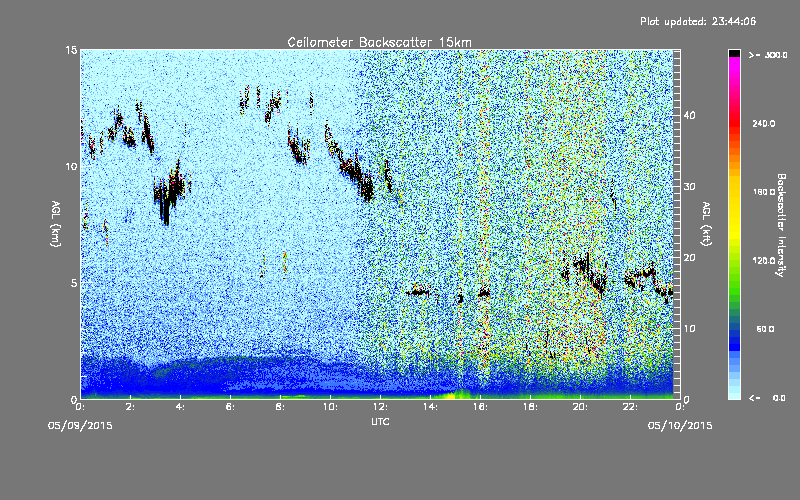800x500 pixels.
Task: Click the "8:" UTC time tick
Action: click(281, 407)
